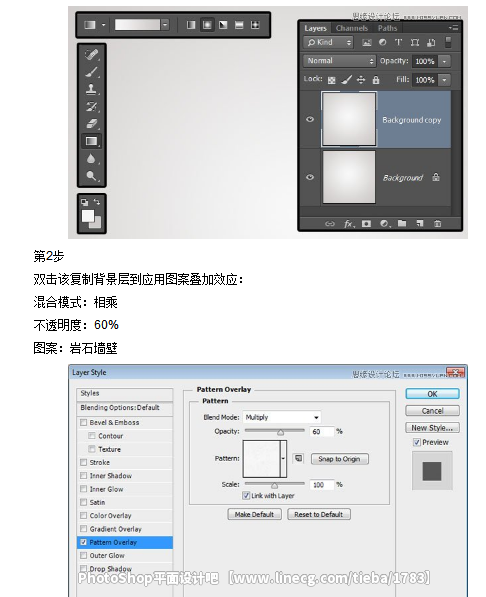
Task: Add a layer mask
Action: click(x=366, y=223)
